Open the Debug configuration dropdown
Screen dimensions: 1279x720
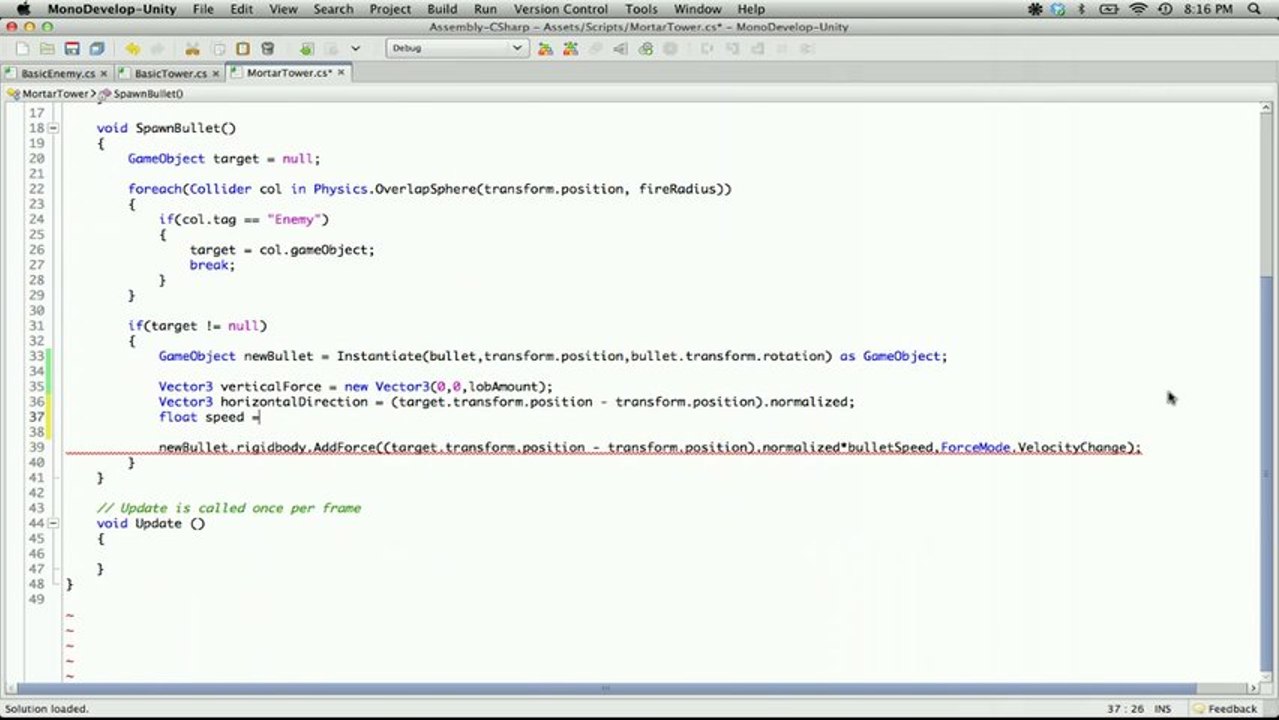click(x=457, y=48)
